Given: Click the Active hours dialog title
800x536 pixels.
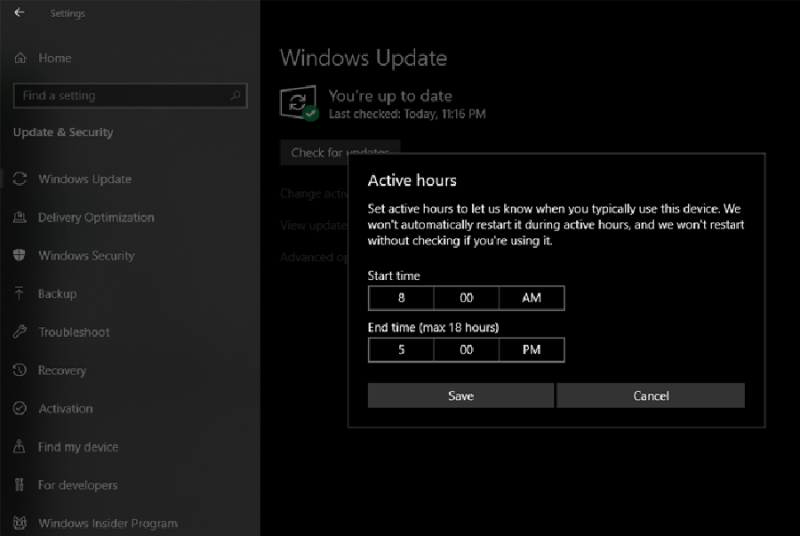Looking at the screenshot, I should point(412,181).
